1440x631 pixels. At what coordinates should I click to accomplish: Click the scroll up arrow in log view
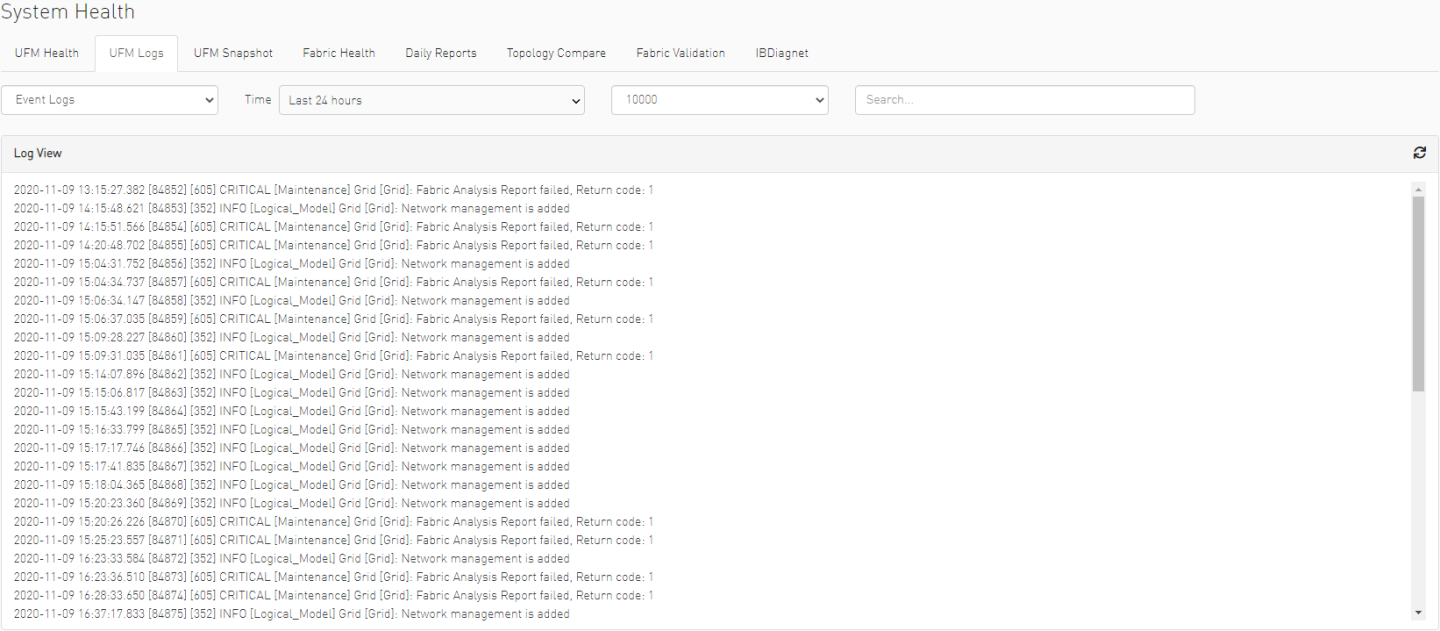coord(1418,188)
